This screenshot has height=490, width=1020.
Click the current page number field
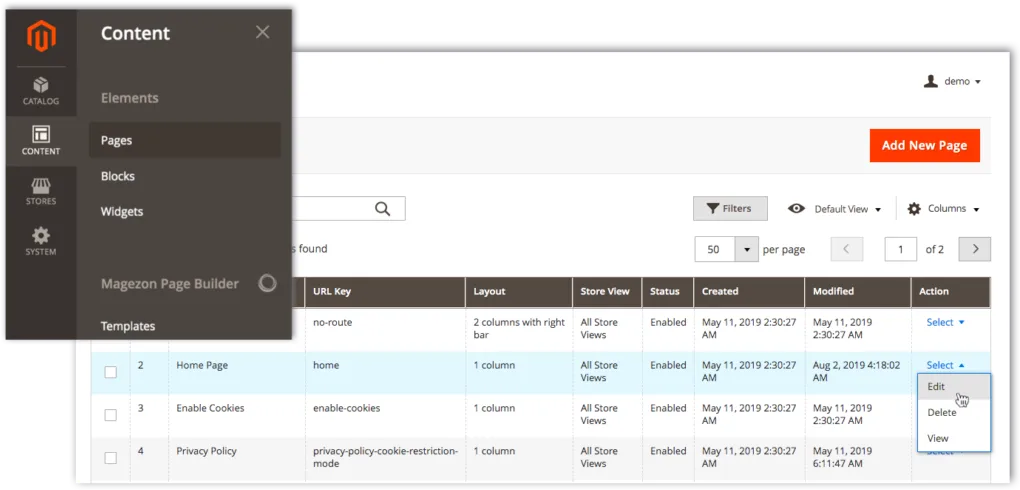pyautogui.click(x=900, y=249)
